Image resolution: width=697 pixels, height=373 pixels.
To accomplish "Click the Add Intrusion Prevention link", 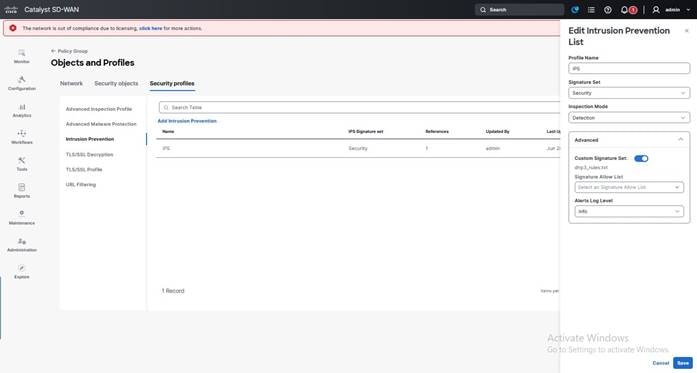I will (187, 121).
